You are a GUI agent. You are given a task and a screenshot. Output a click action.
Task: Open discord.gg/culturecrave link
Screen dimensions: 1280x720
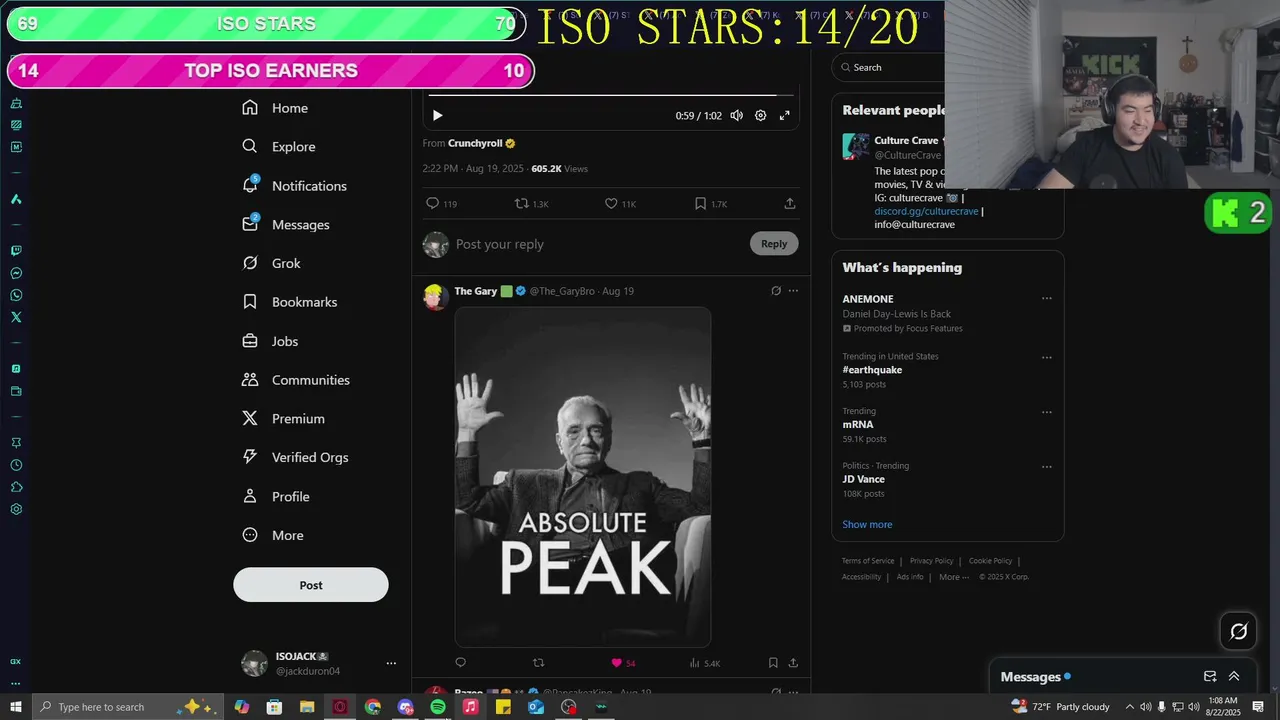click(x=926, y=211)
